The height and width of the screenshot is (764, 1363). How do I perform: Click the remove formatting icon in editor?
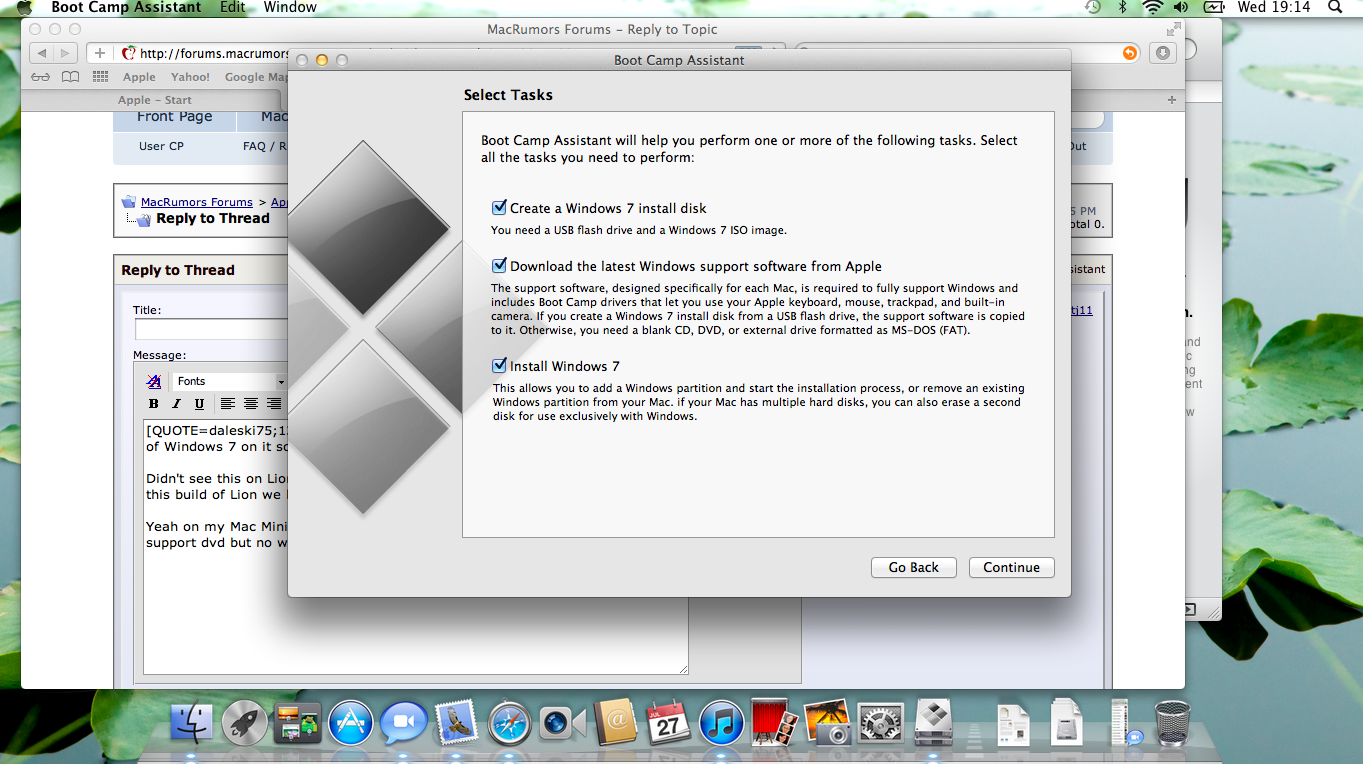(x=154, y=381)
